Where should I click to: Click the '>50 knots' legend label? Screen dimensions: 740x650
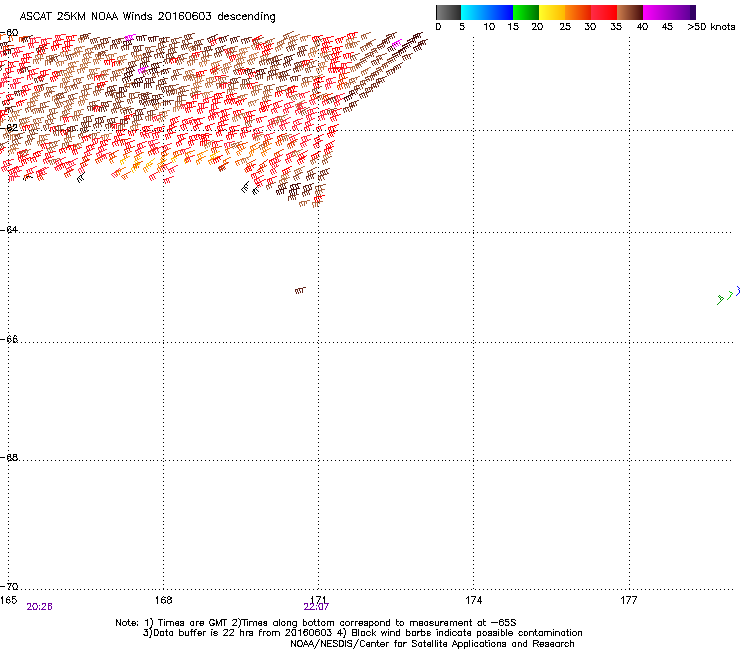[x=711, y=27]
